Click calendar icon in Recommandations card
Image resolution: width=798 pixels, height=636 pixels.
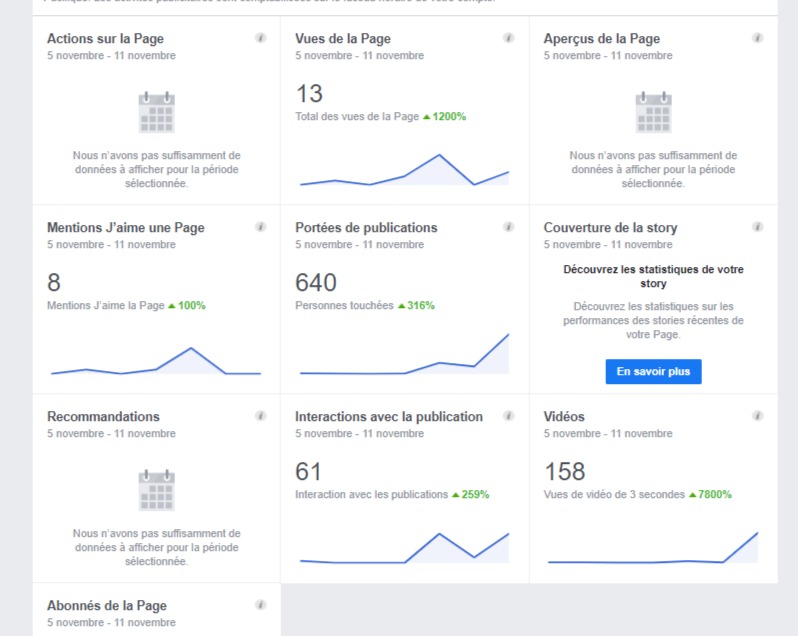156,490
